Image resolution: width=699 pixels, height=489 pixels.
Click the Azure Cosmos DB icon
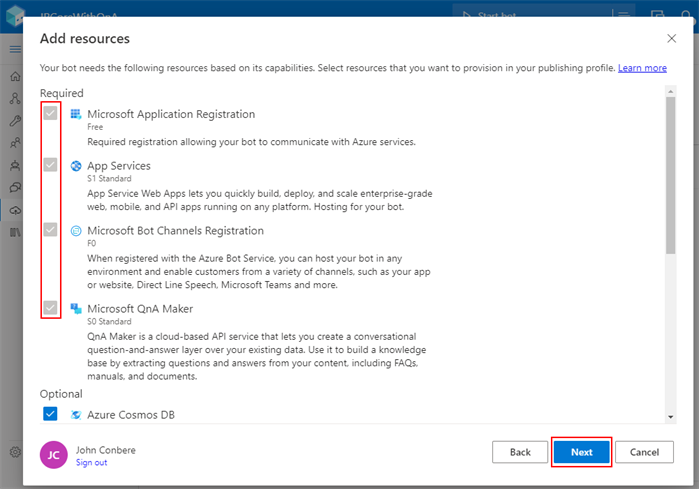tap(76, 414)
